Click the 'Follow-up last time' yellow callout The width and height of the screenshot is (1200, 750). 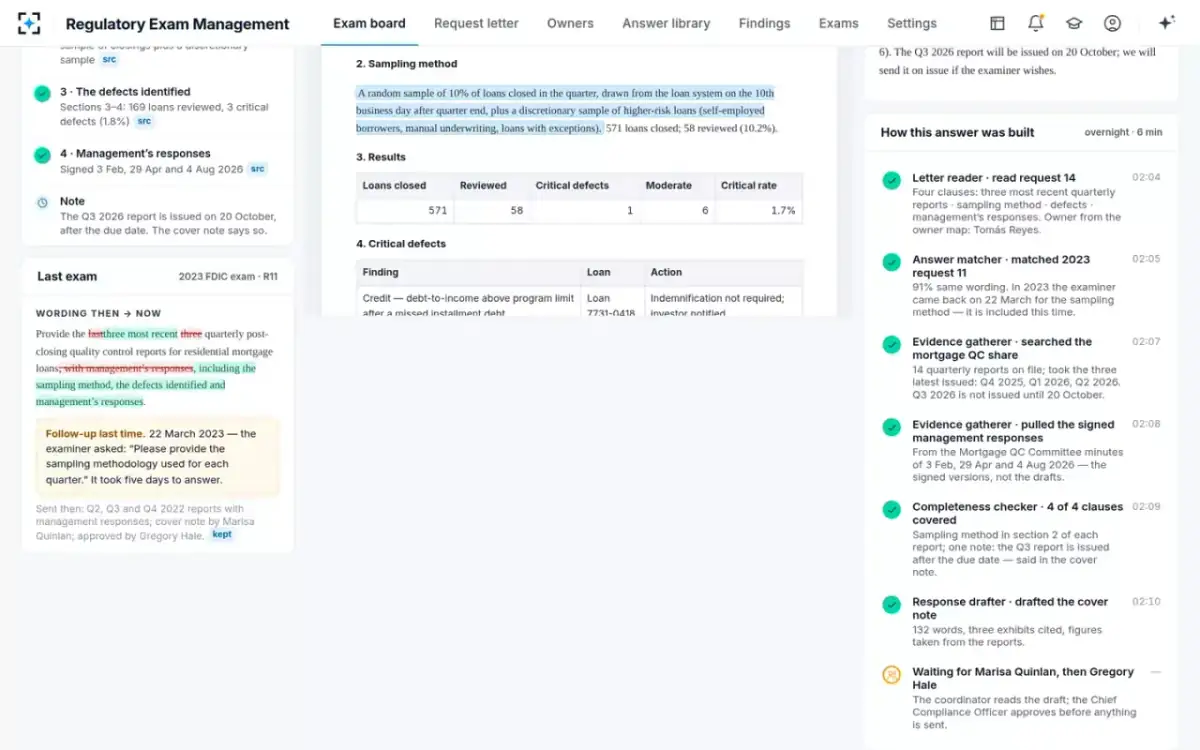coord(158,457)
